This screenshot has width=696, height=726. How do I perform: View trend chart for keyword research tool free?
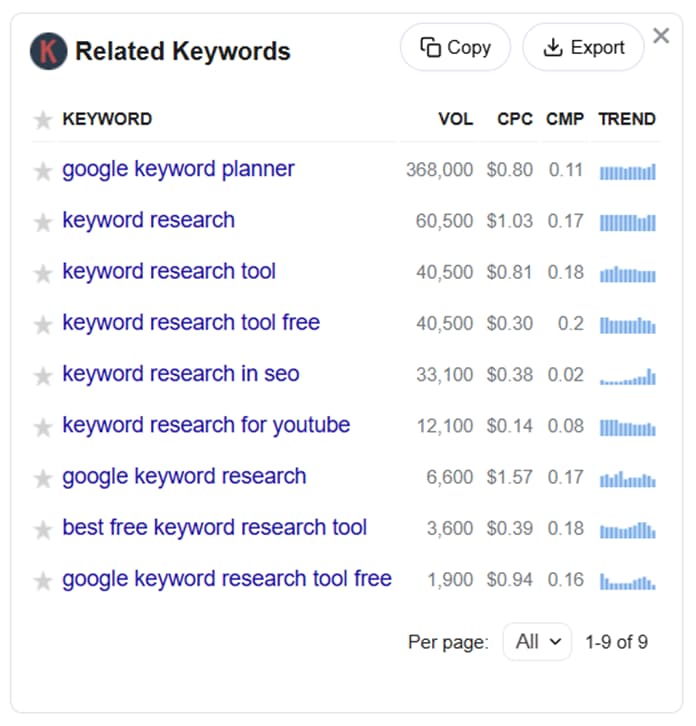[627, 325]
